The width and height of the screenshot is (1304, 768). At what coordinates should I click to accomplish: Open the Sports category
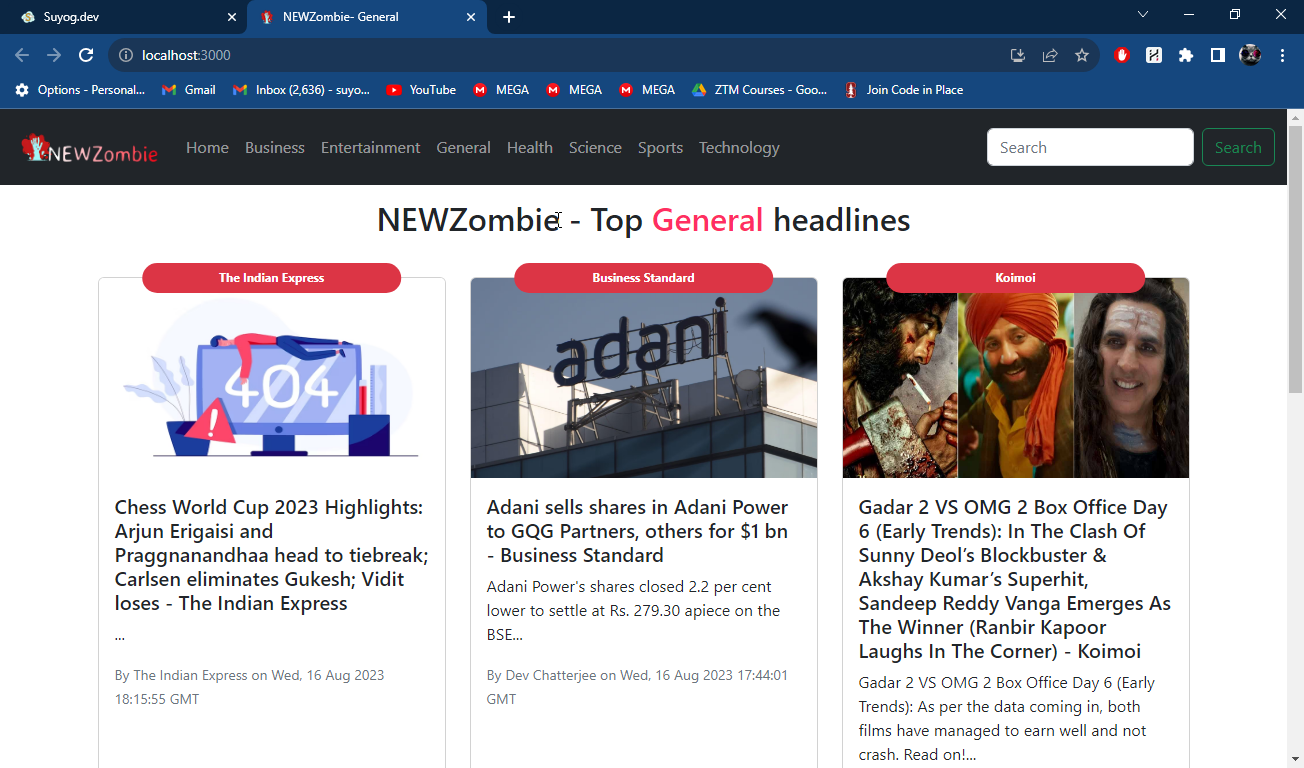click(x=660, y=148)
